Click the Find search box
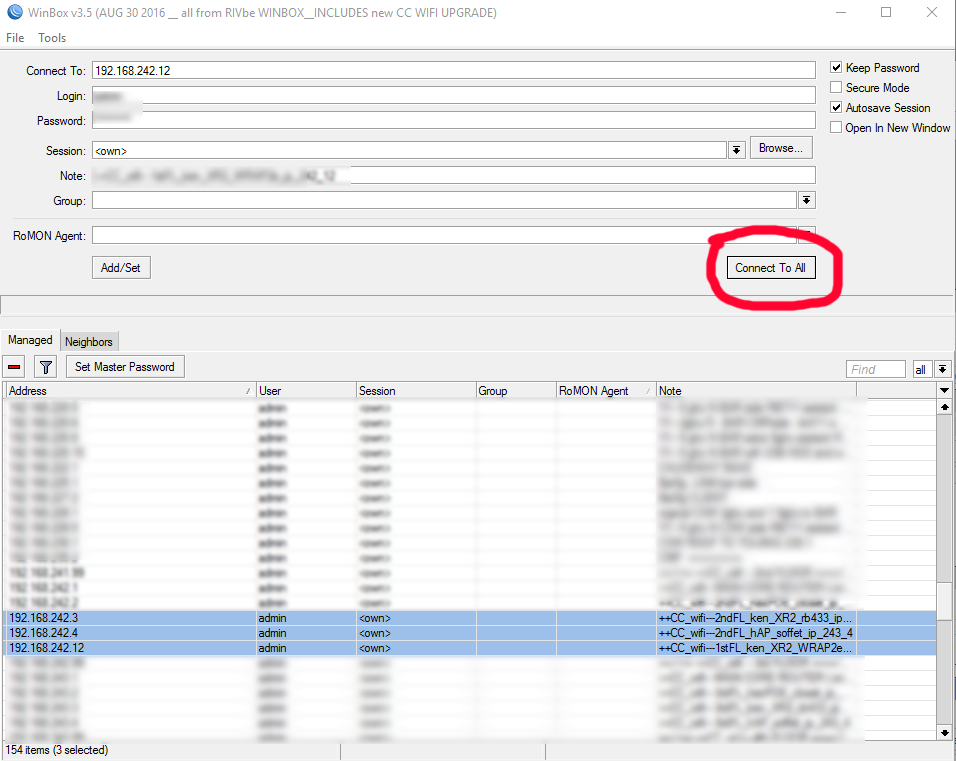Screen dimensions: 956x761 click(876, 369)
